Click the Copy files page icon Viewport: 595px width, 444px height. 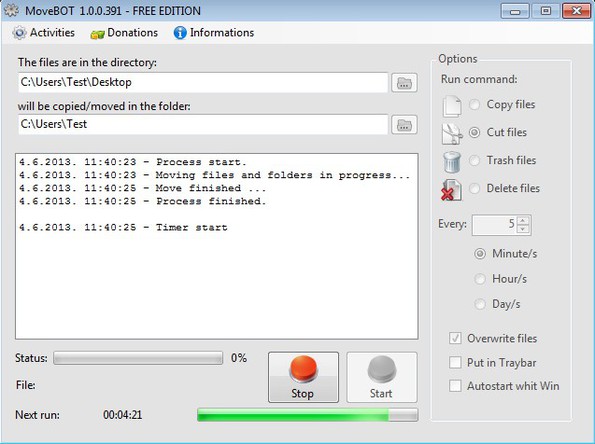tap(452, 105)
